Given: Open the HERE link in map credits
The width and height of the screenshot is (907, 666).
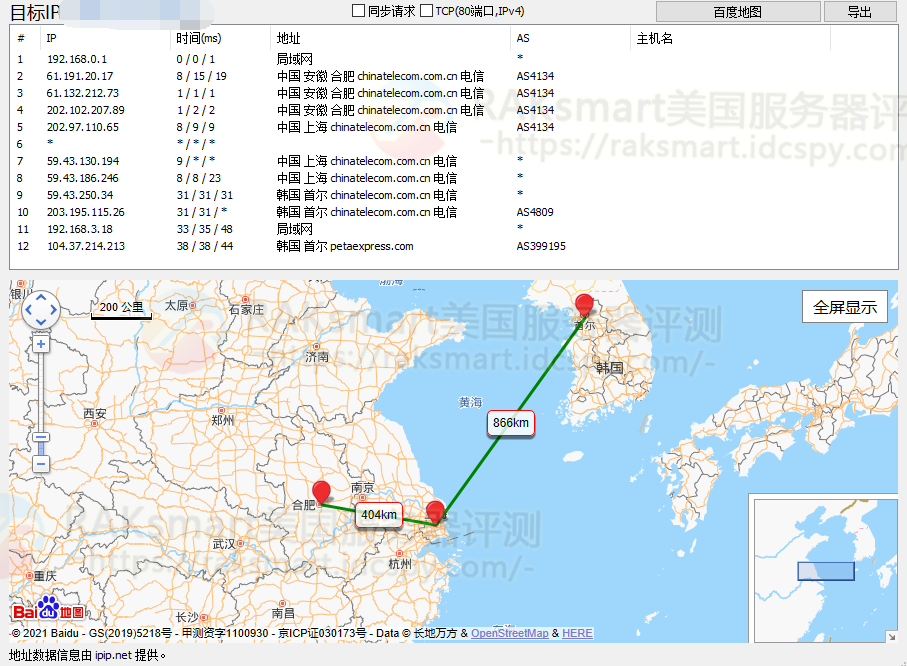Looking at the screenshot, I should tap(577, 633).
